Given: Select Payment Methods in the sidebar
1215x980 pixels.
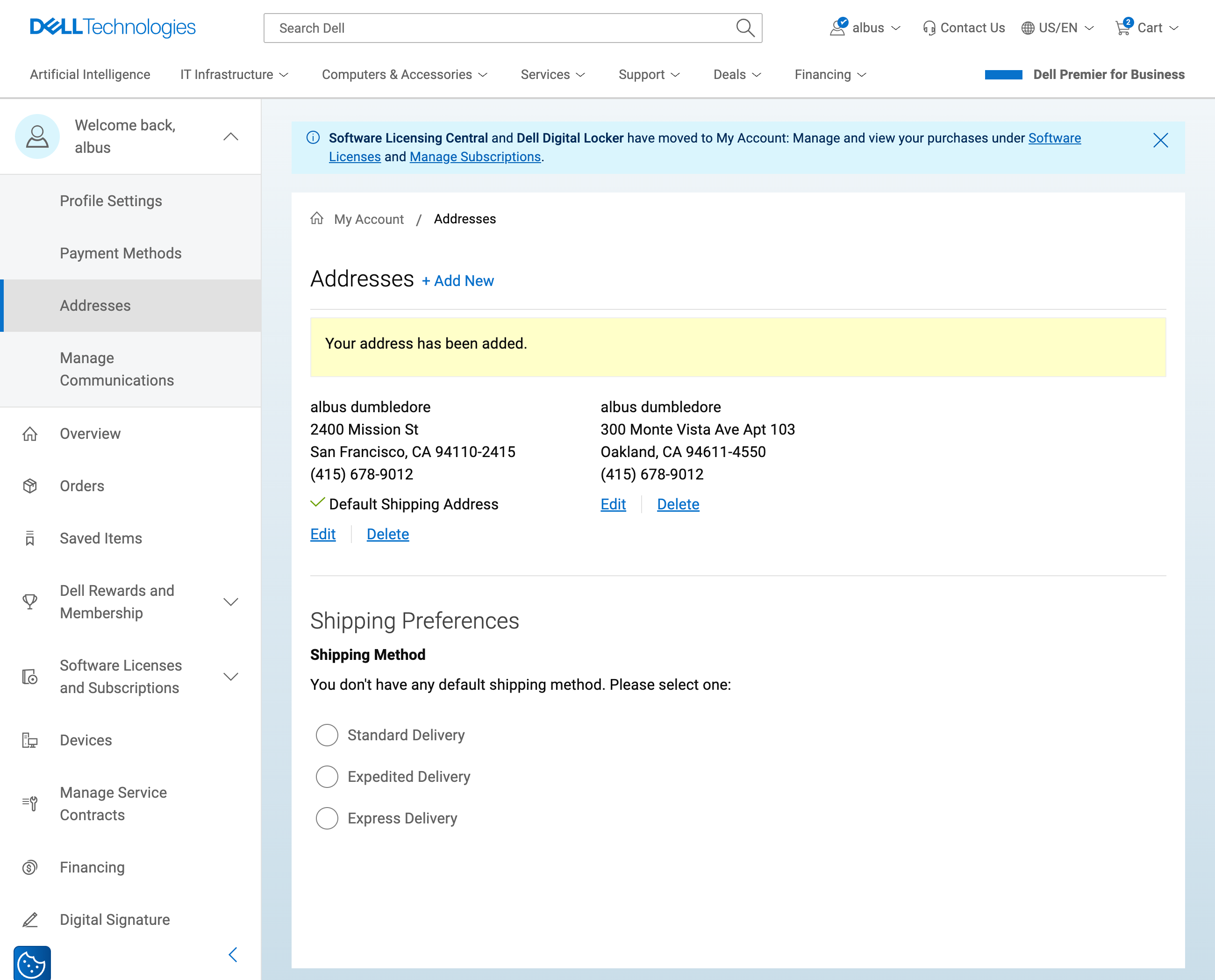Looking at the screenshot, I should click(121, 253).
